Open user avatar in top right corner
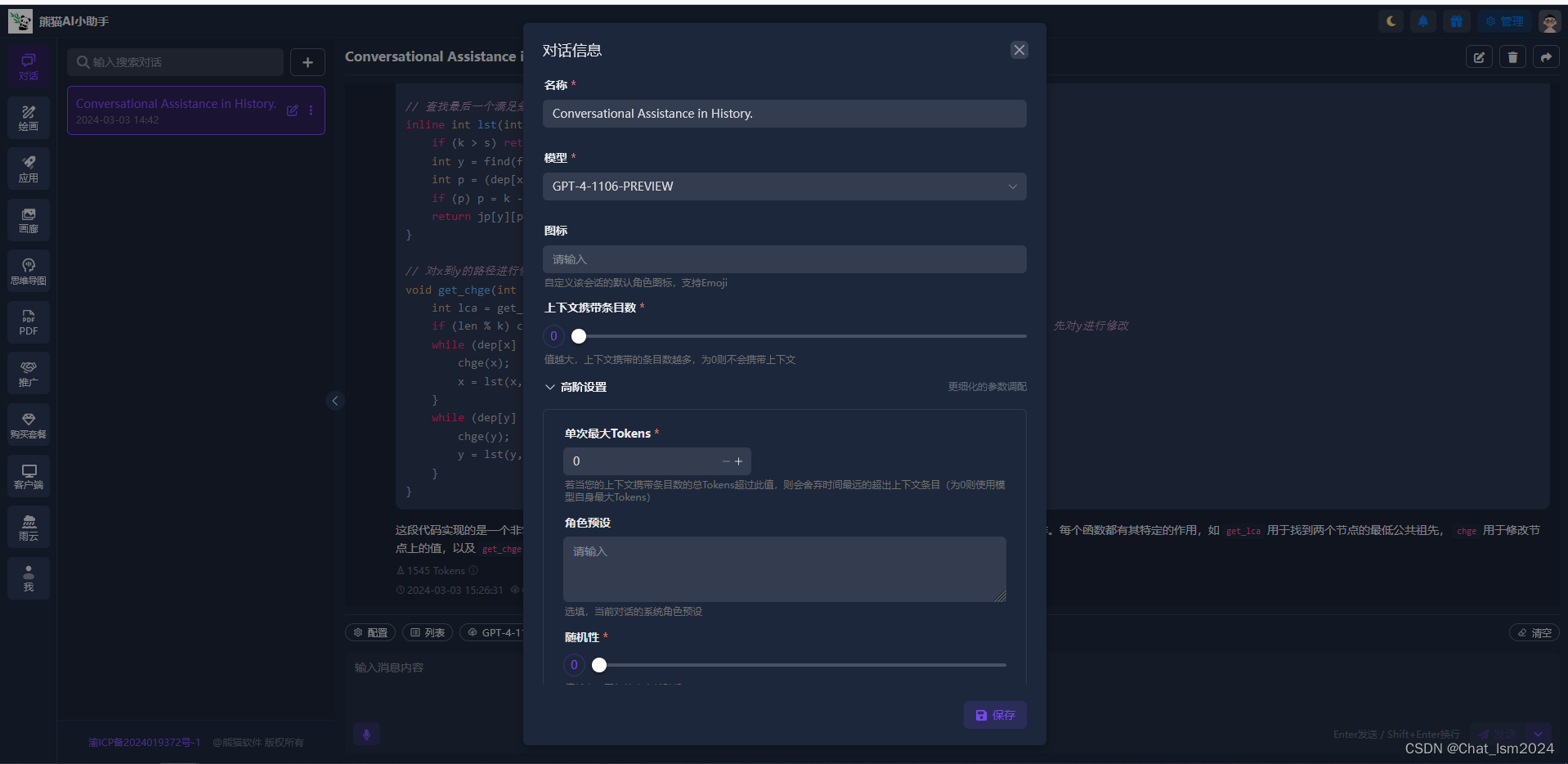Screen dimensions: 1568x764 (1549, 21)
